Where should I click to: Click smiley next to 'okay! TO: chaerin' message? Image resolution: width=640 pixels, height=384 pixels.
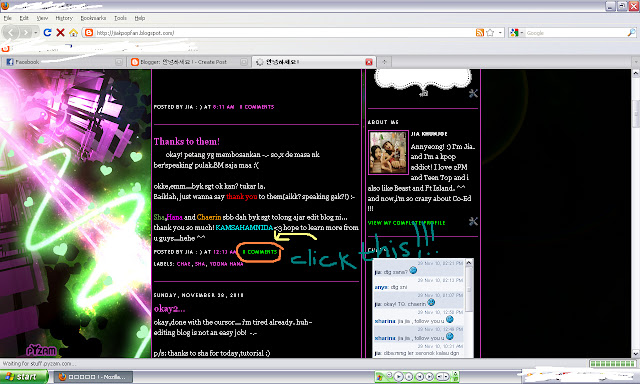tap(431, 302)
